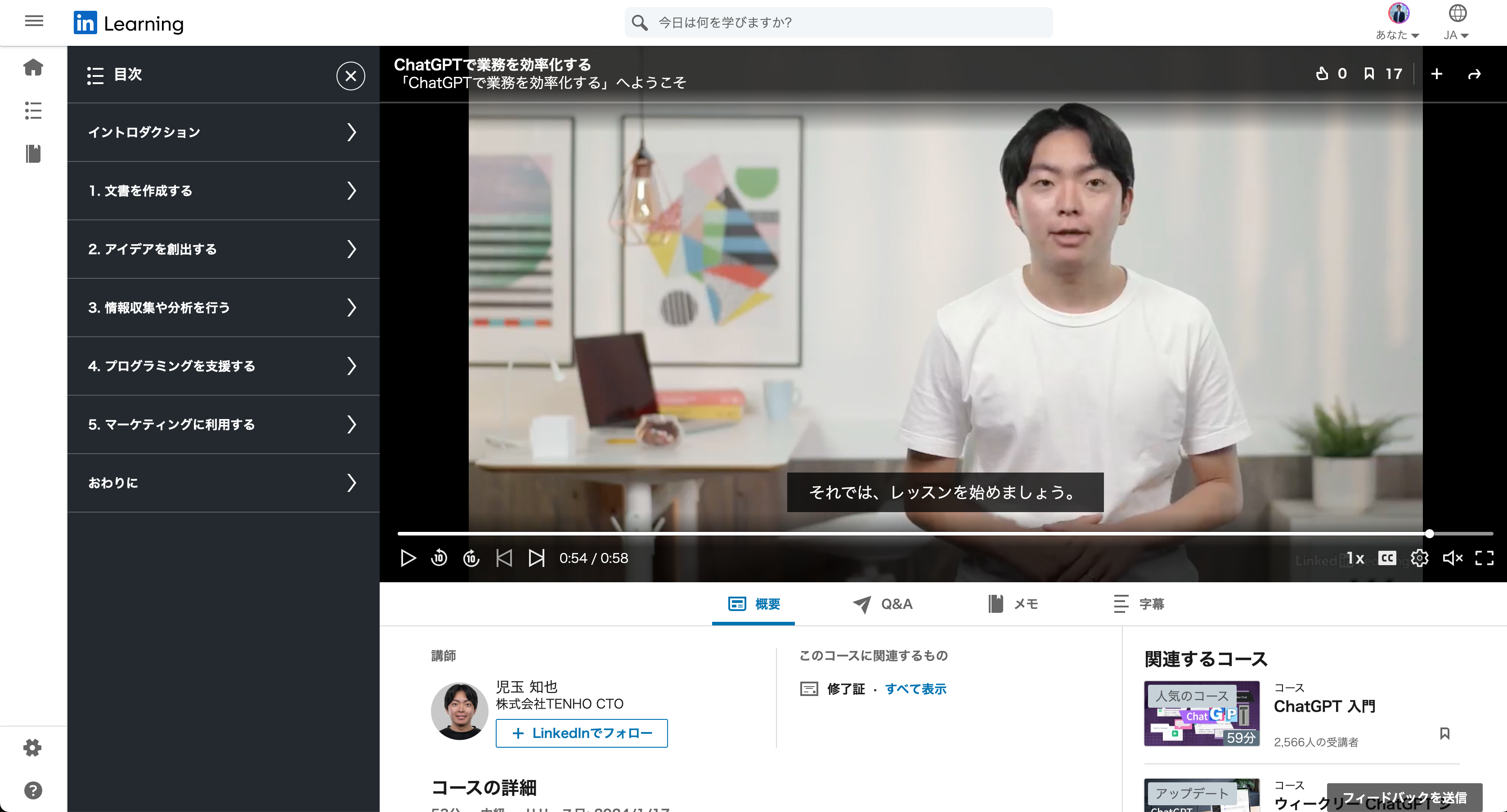This screenshot has width=1507, height=812.
Task: Open the home icon in sidebar
Action: point(33,67)
